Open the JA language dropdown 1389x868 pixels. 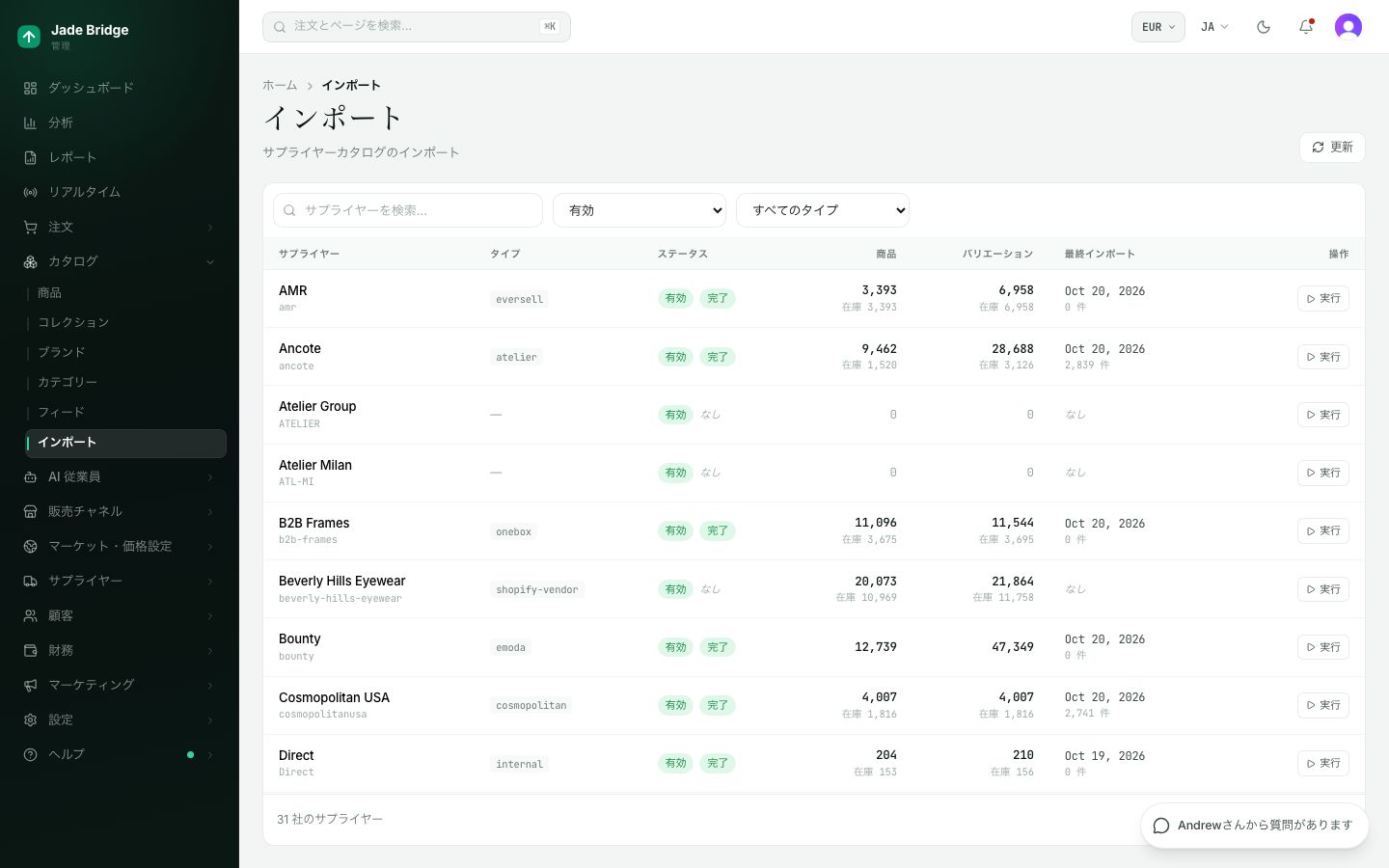tap(1214, 27)
